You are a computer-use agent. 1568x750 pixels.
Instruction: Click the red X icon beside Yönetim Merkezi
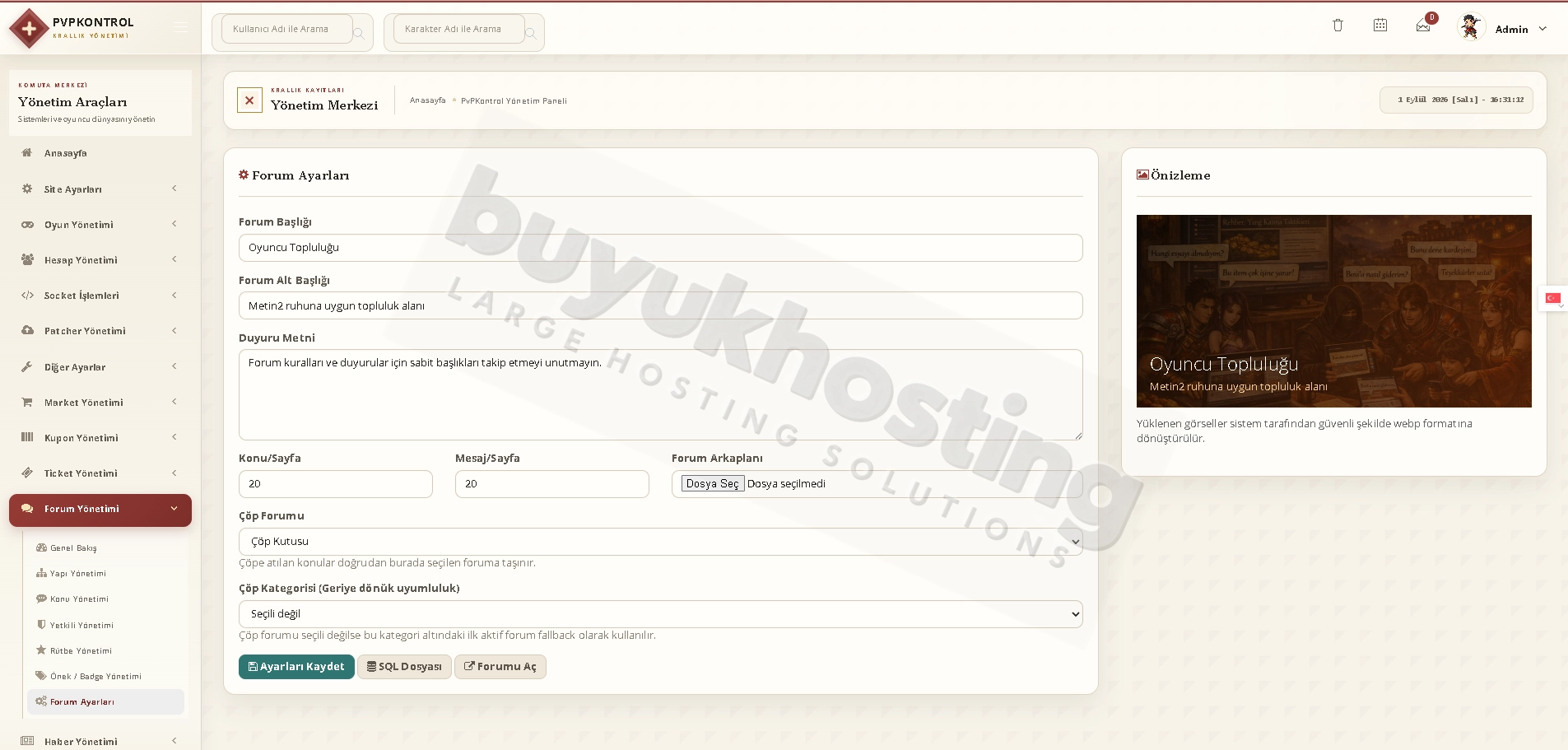coord(249,100)
